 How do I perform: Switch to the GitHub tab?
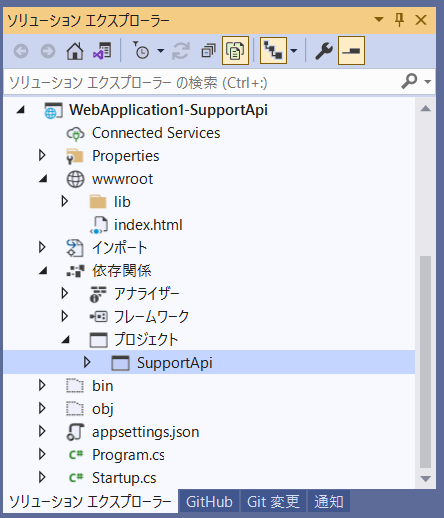click(x=209, y=502)
